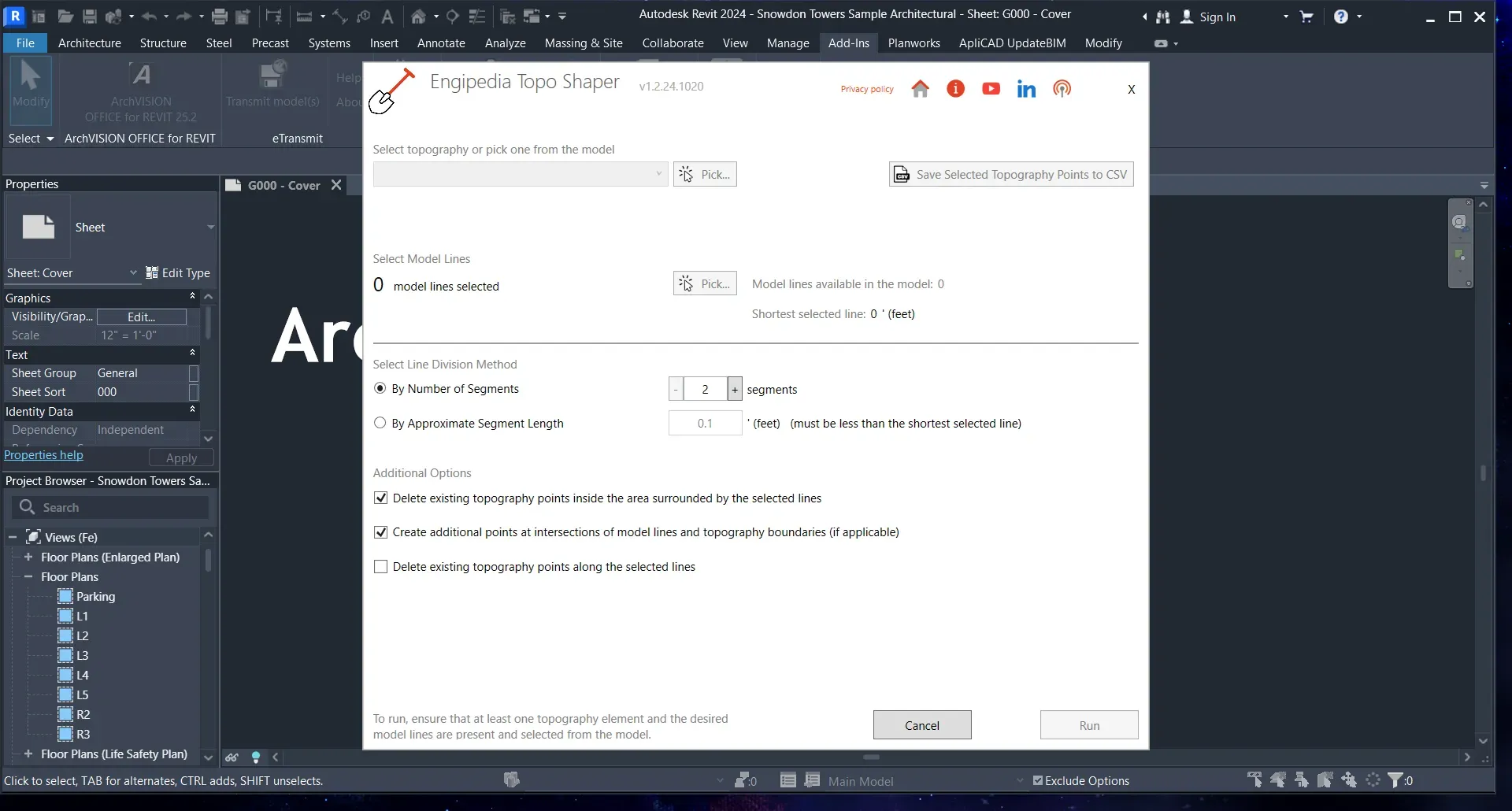Open the Privacy policy link
1512x811 pixels.
[x=867, y=89]
